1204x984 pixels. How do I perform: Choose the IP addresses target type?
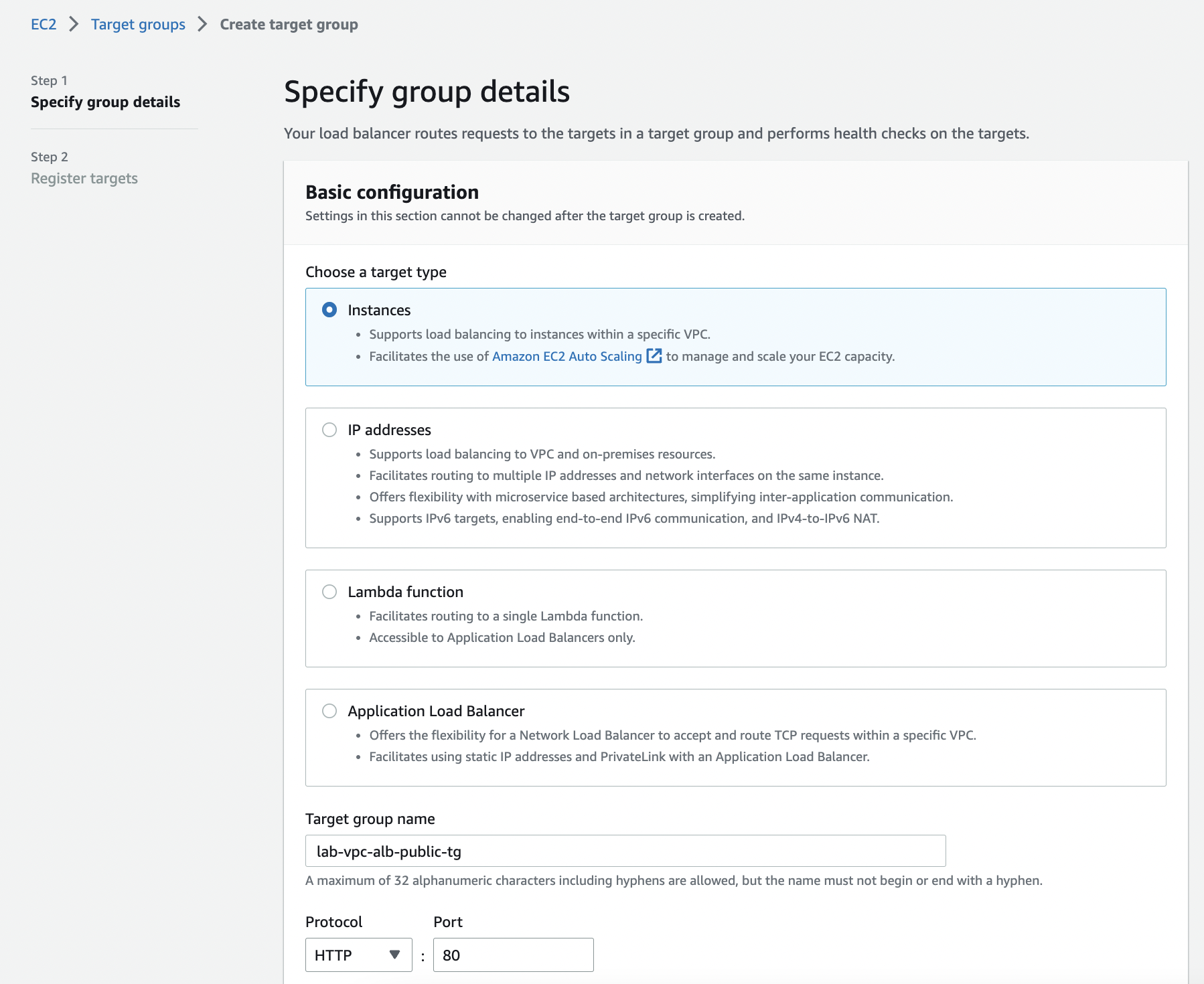pos(329,430)
